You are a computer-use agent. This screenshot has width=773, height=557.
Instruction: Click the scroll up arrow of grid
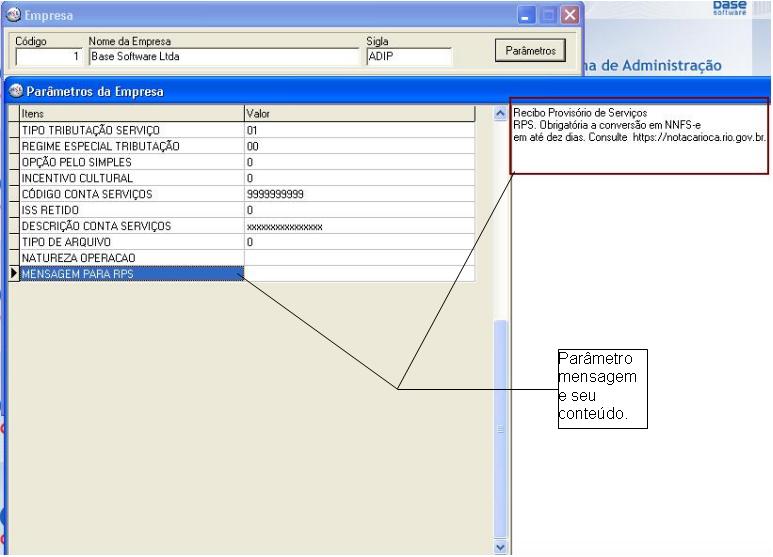502,115
